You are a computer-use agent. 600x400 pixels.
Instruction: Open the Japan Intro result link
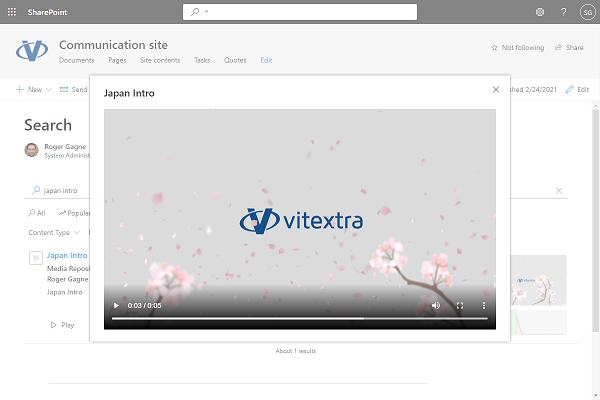[67, 255]
